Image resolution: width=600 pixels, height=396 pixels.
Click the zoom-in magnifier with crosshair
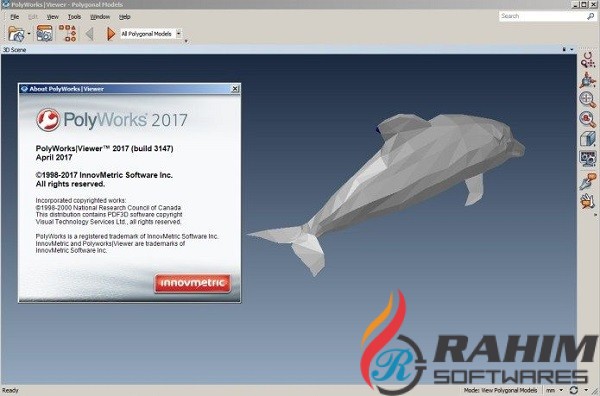tap(588, 99)
